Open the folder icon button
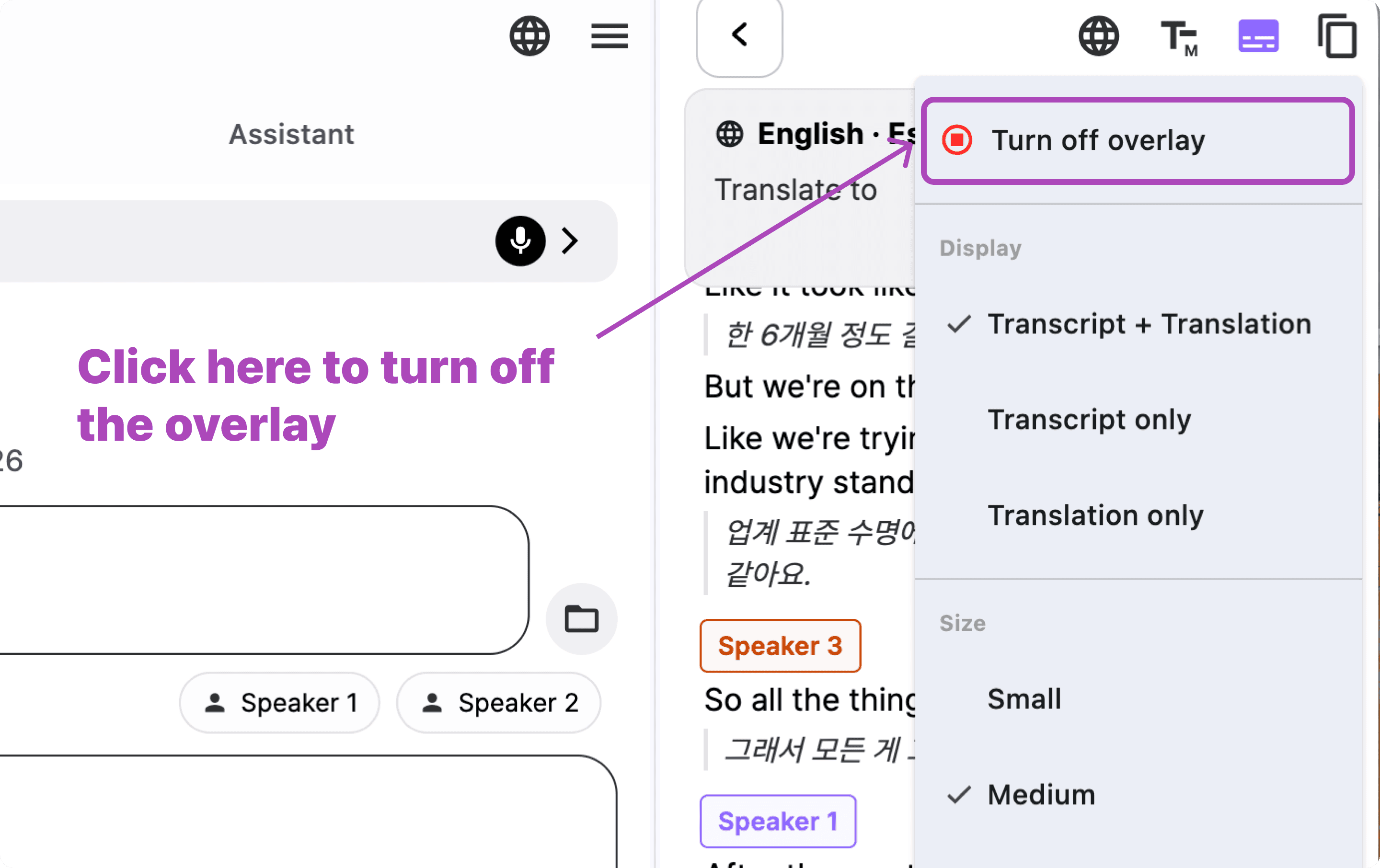1380x868 pixels. [x=581, y=619]
